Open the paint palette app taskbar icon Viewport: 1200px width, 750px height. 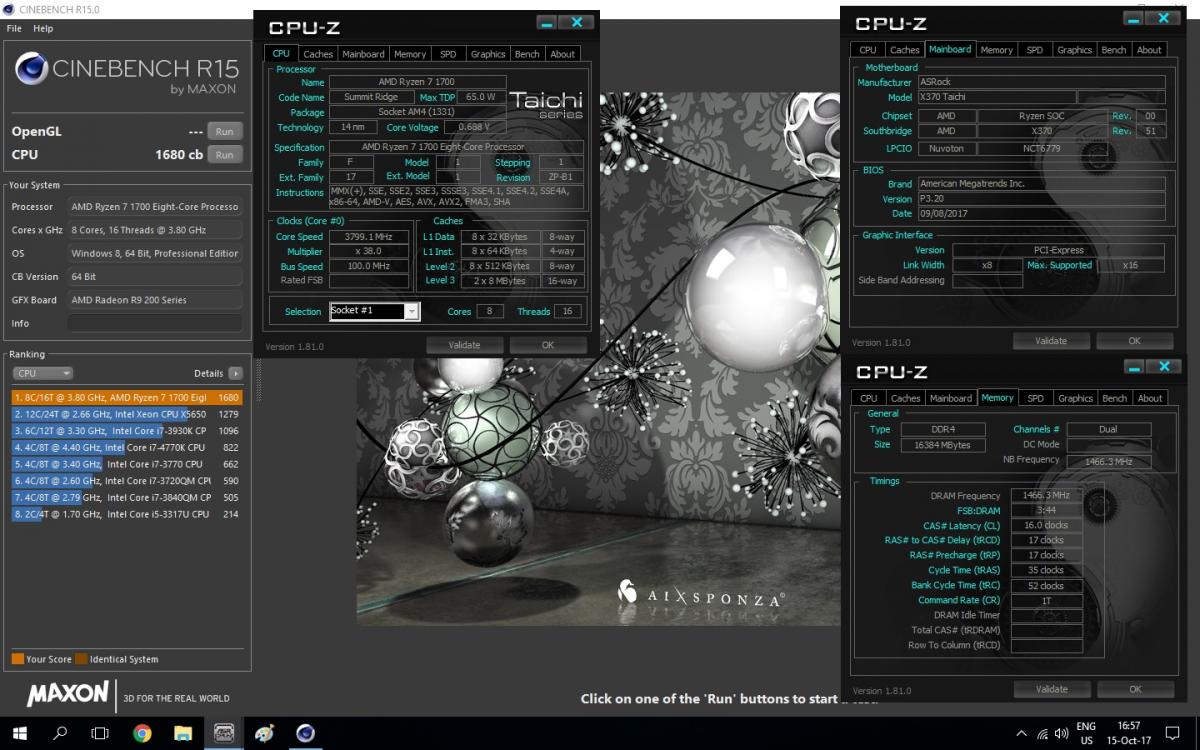tap(264, 733)
